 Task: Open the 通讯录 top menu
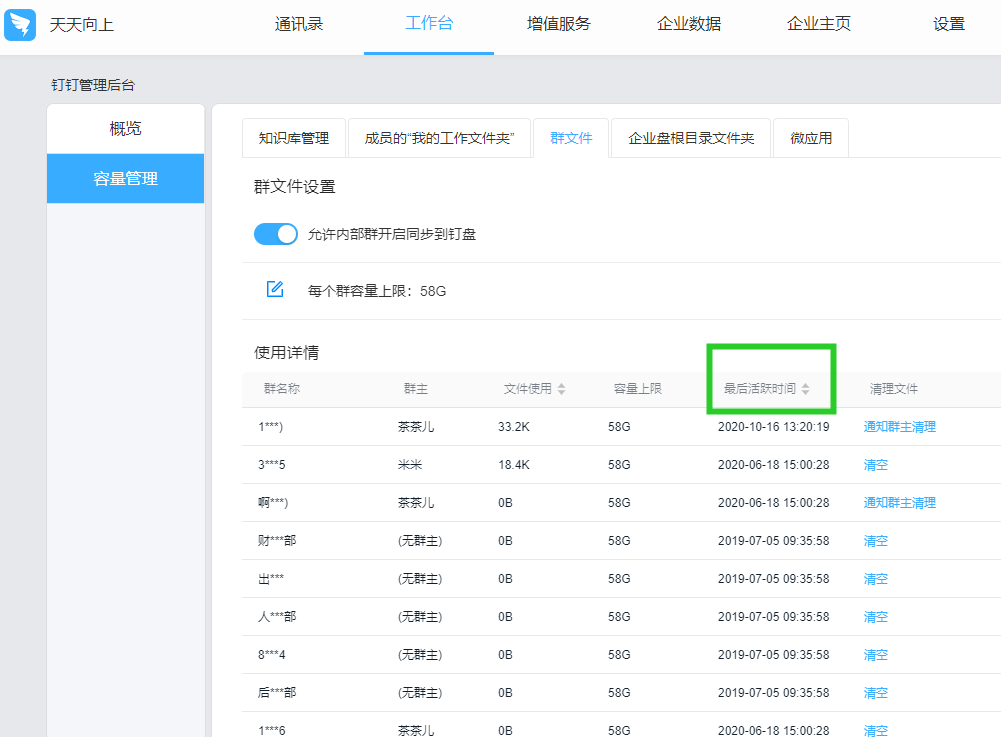click(x=299, y=24)
